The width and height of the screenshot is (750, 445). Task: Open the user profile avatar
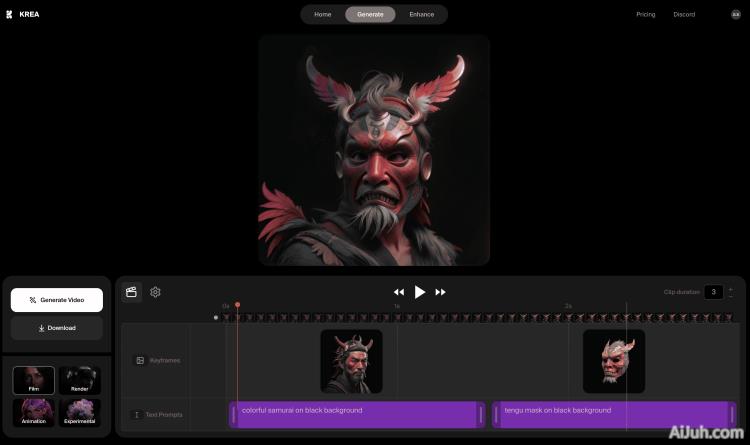(x=736, y=14)
